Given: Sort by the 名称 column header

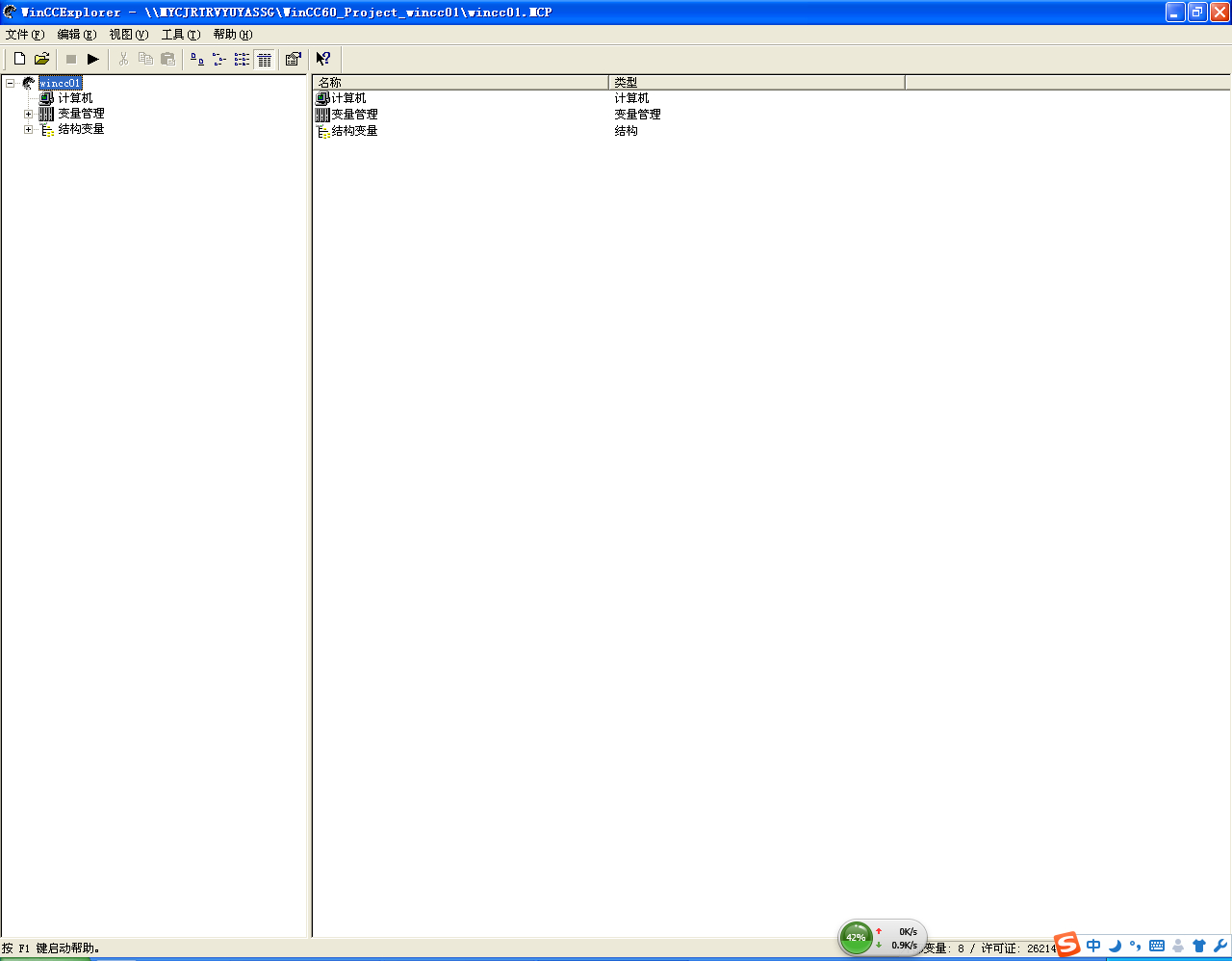Looking at the screenshot, I should [x=461, y=83].
